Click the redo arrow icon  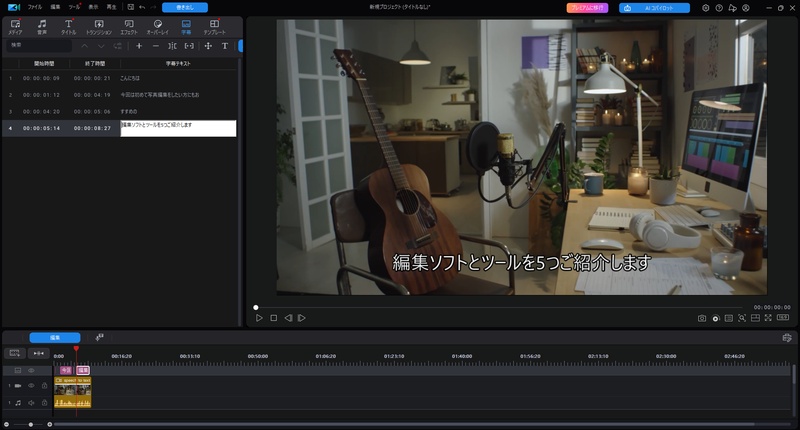pyautogui.click(x=153, y=7)
